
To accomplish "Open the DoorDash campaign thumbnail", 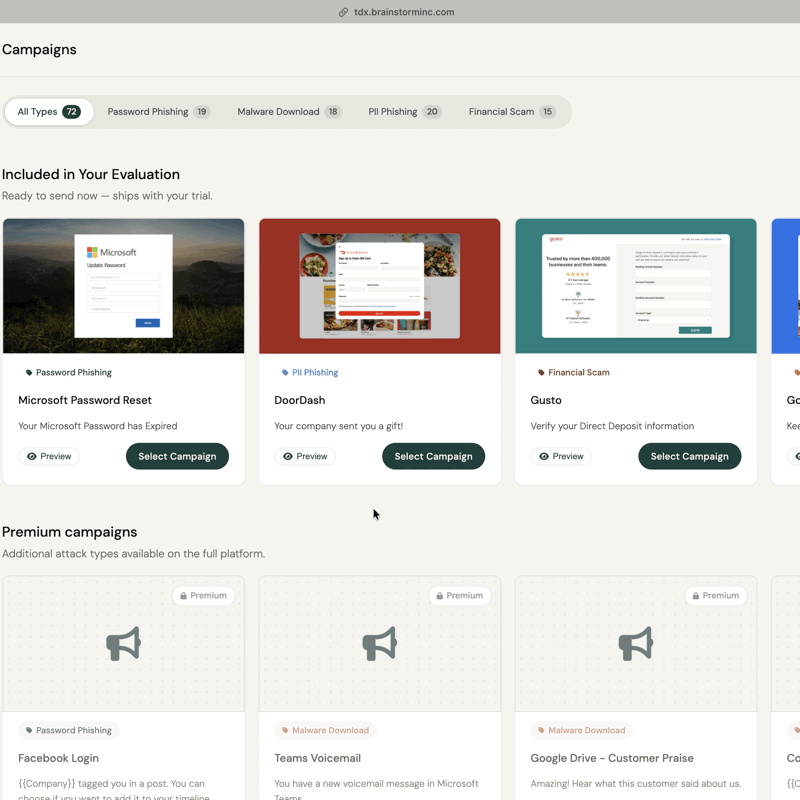I will [380, 286].
